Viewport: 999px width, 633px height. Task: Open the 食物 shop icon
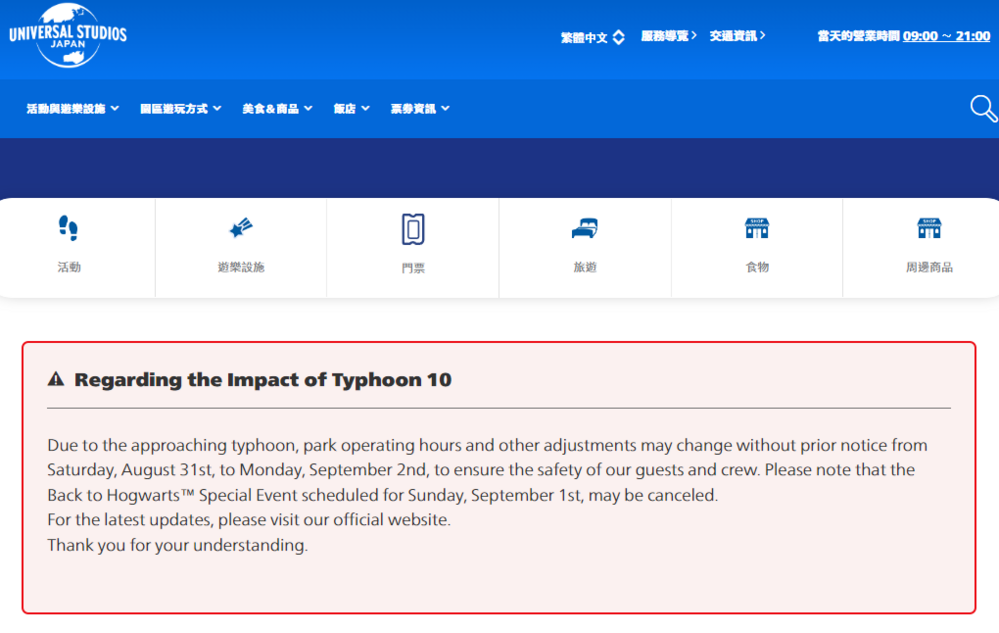[x=757, y=228]
